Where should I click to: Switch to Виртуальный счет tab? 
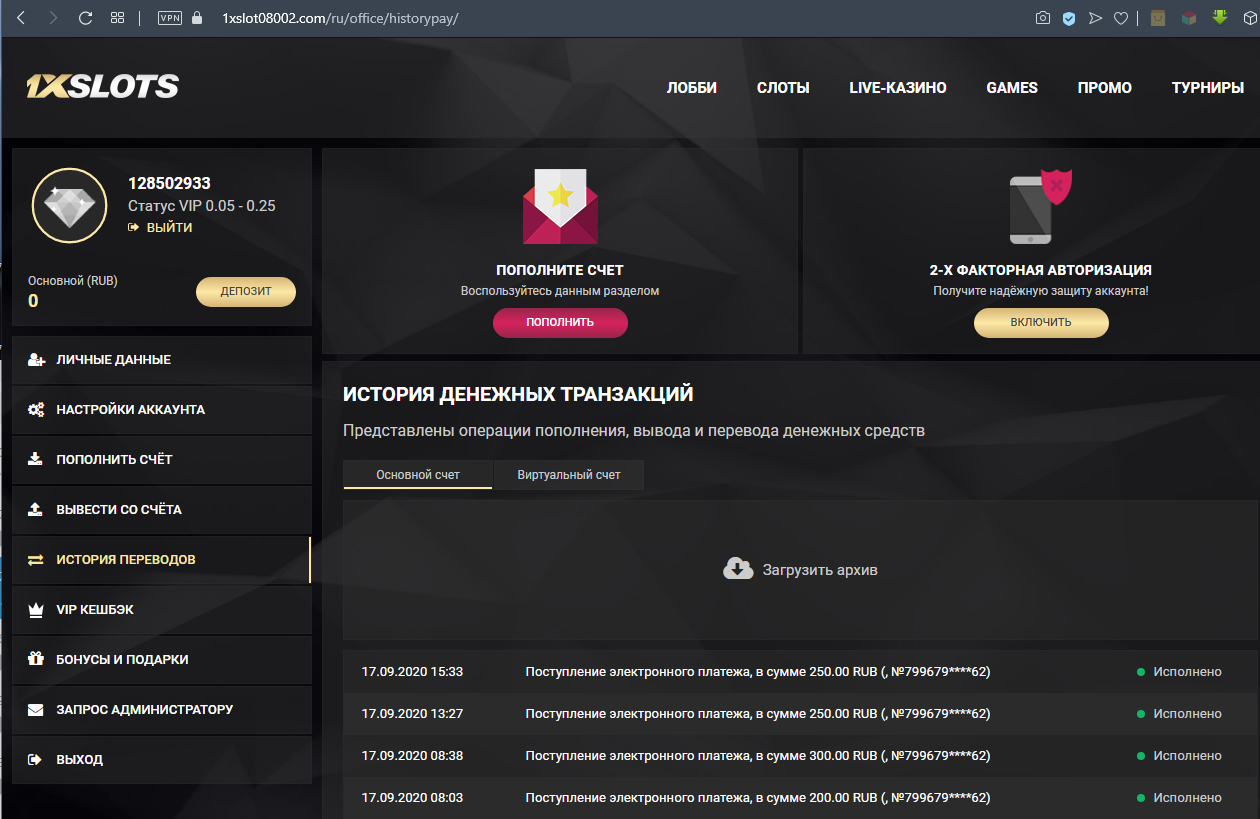(x=568, y=475)
